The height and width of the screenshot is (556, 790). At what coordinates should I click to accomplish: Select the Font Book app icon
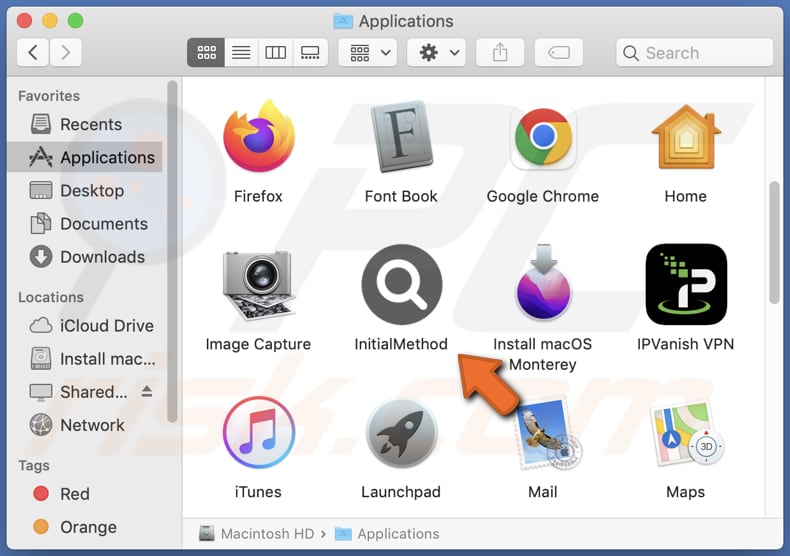[401, 139]
